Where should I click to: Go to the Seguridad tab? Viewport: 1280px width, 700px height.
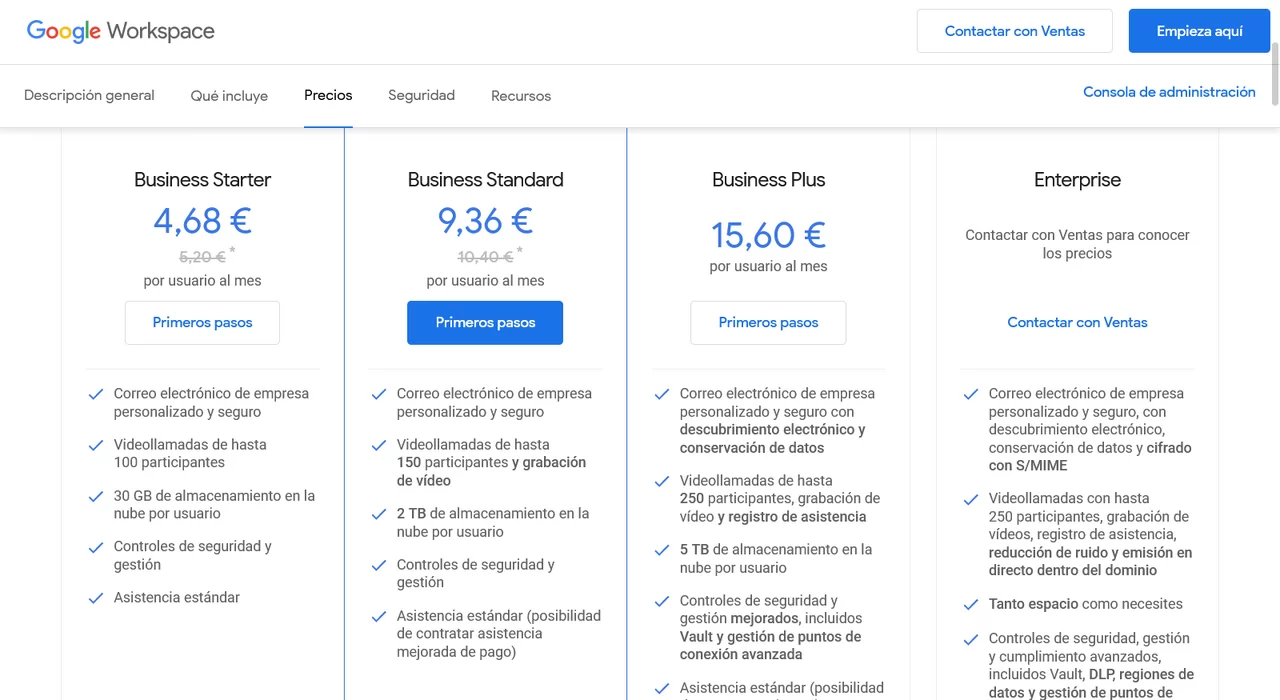421,96
